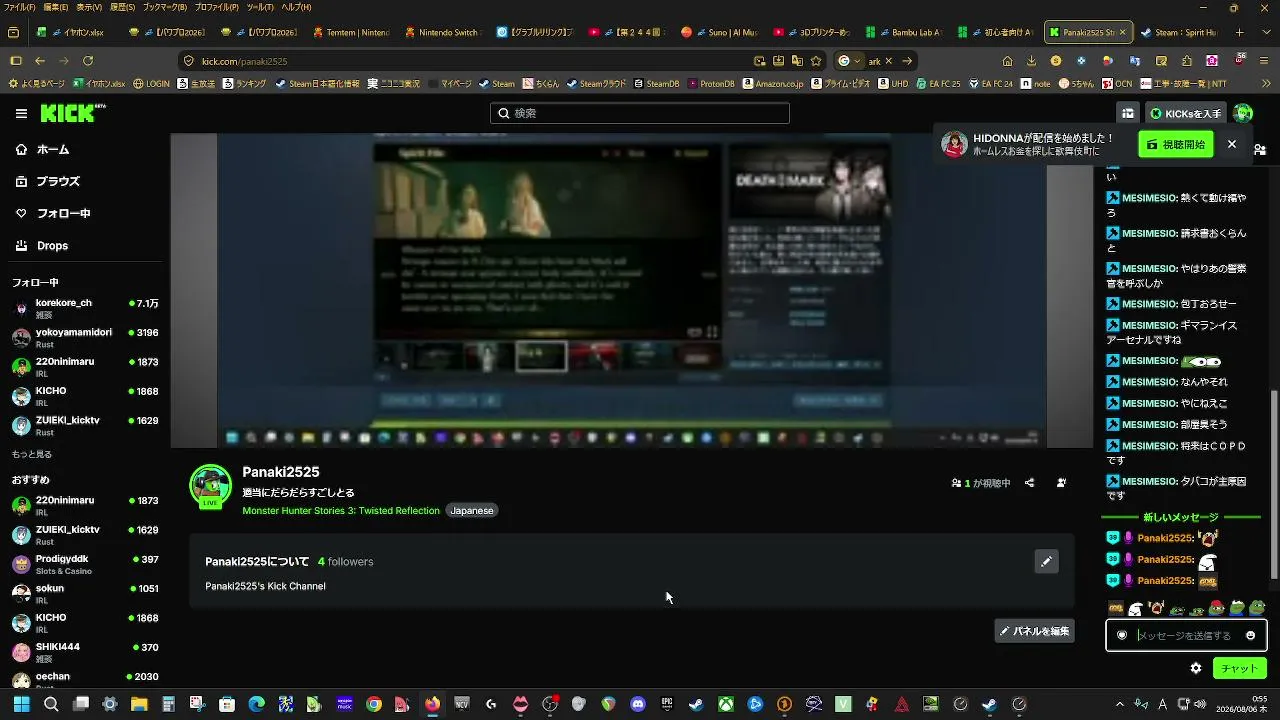
Task: Open the ツール(T) menu
Action: (260, 7)
